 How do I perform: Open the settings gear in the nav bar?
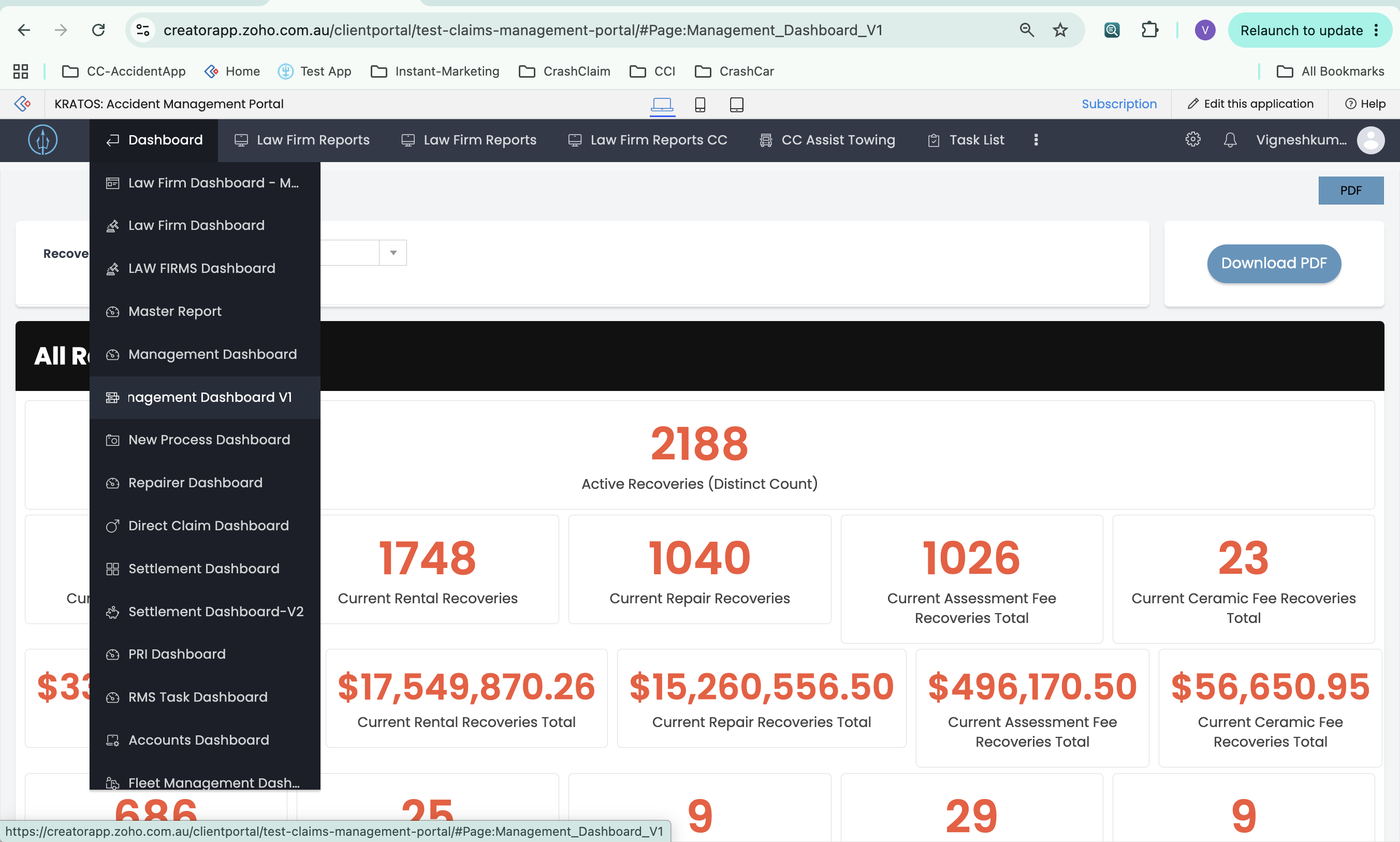coord(1192,140)
